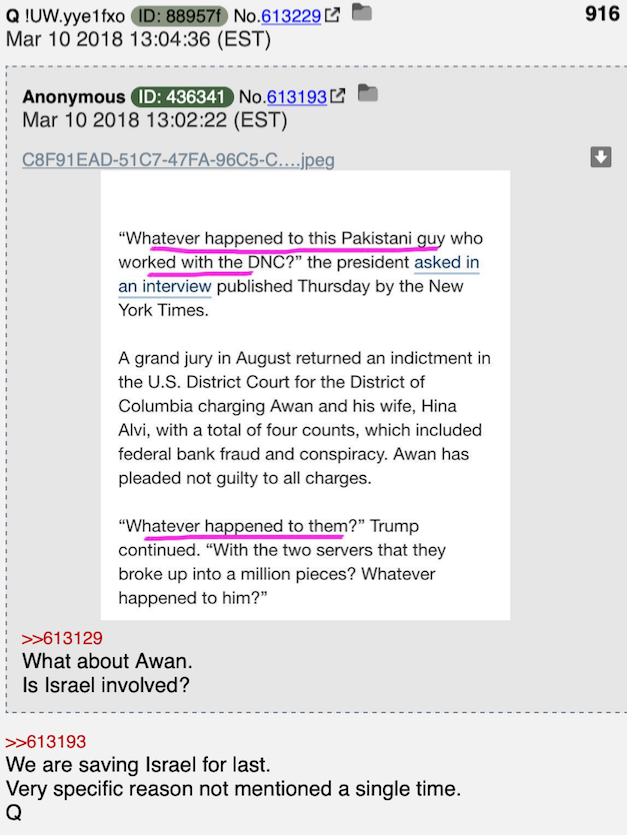
Task: Open post number link 613193
Action: coord(297,97)
